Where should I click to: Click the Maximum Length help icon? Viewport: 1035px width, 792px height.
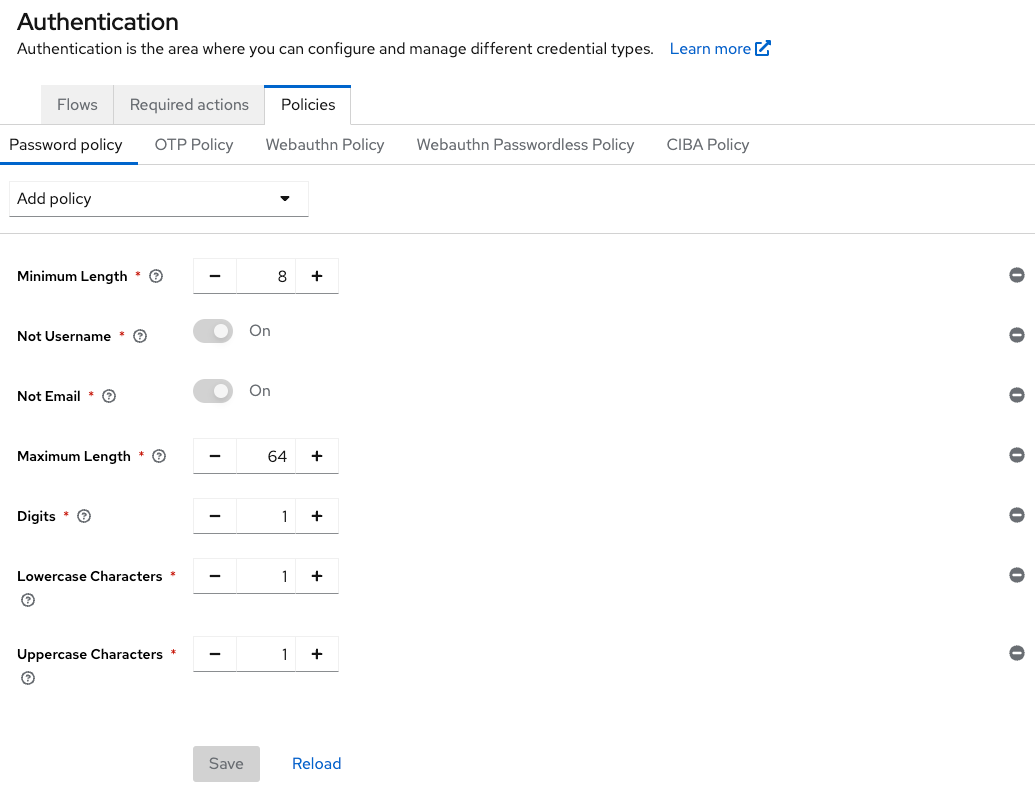pos(158,456)
